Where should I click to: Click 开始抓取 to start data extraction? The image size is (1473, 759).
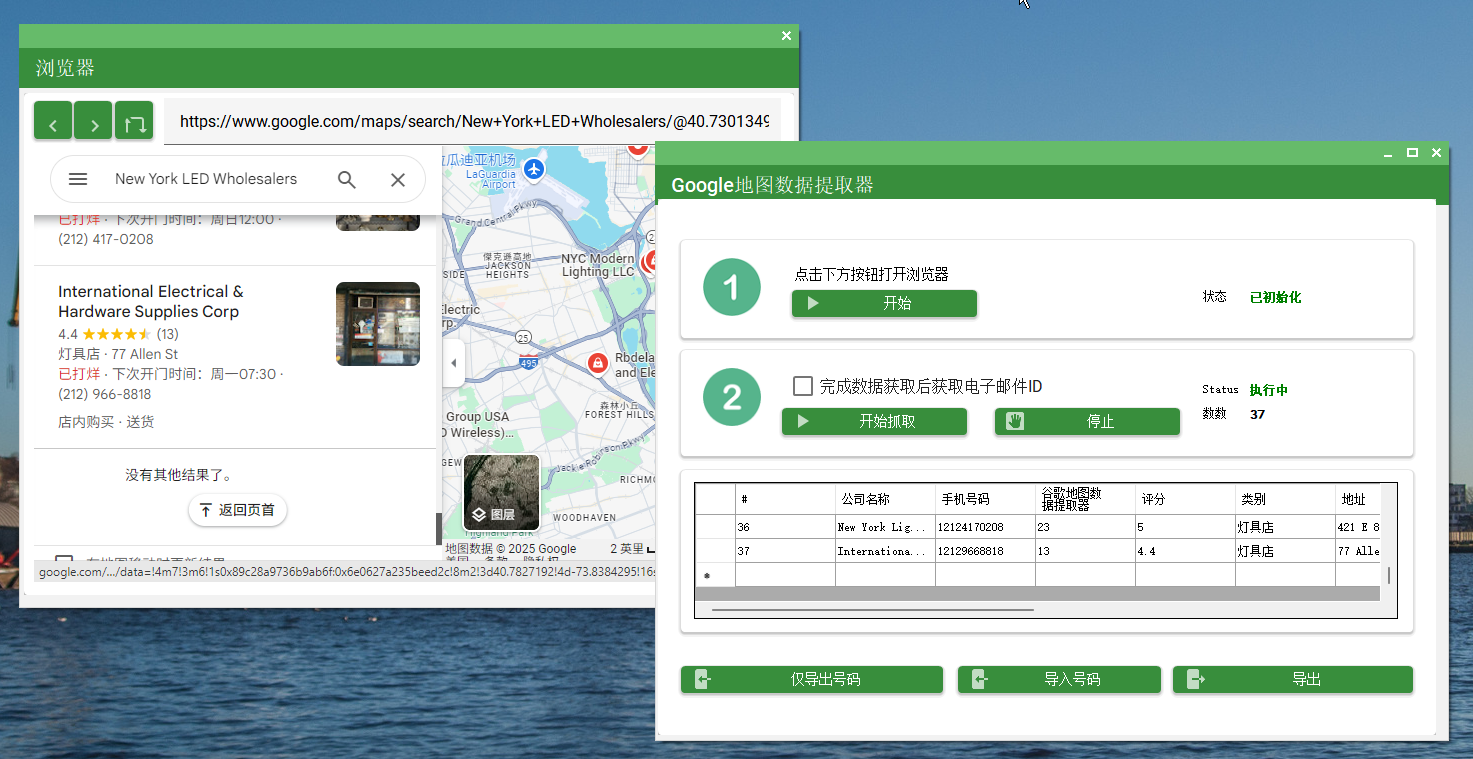[874, 421]
